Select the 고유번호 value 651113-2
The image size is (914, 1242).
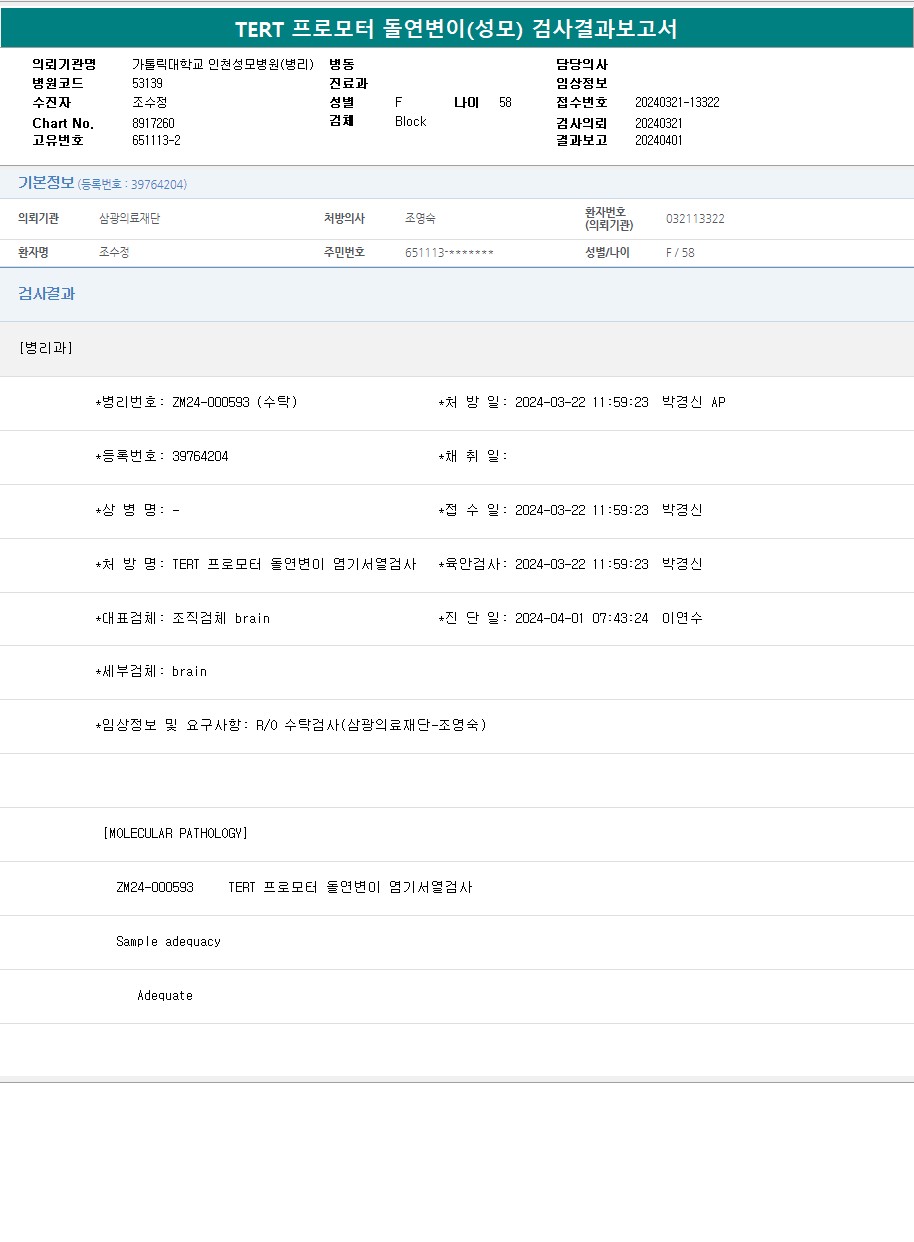156,140
